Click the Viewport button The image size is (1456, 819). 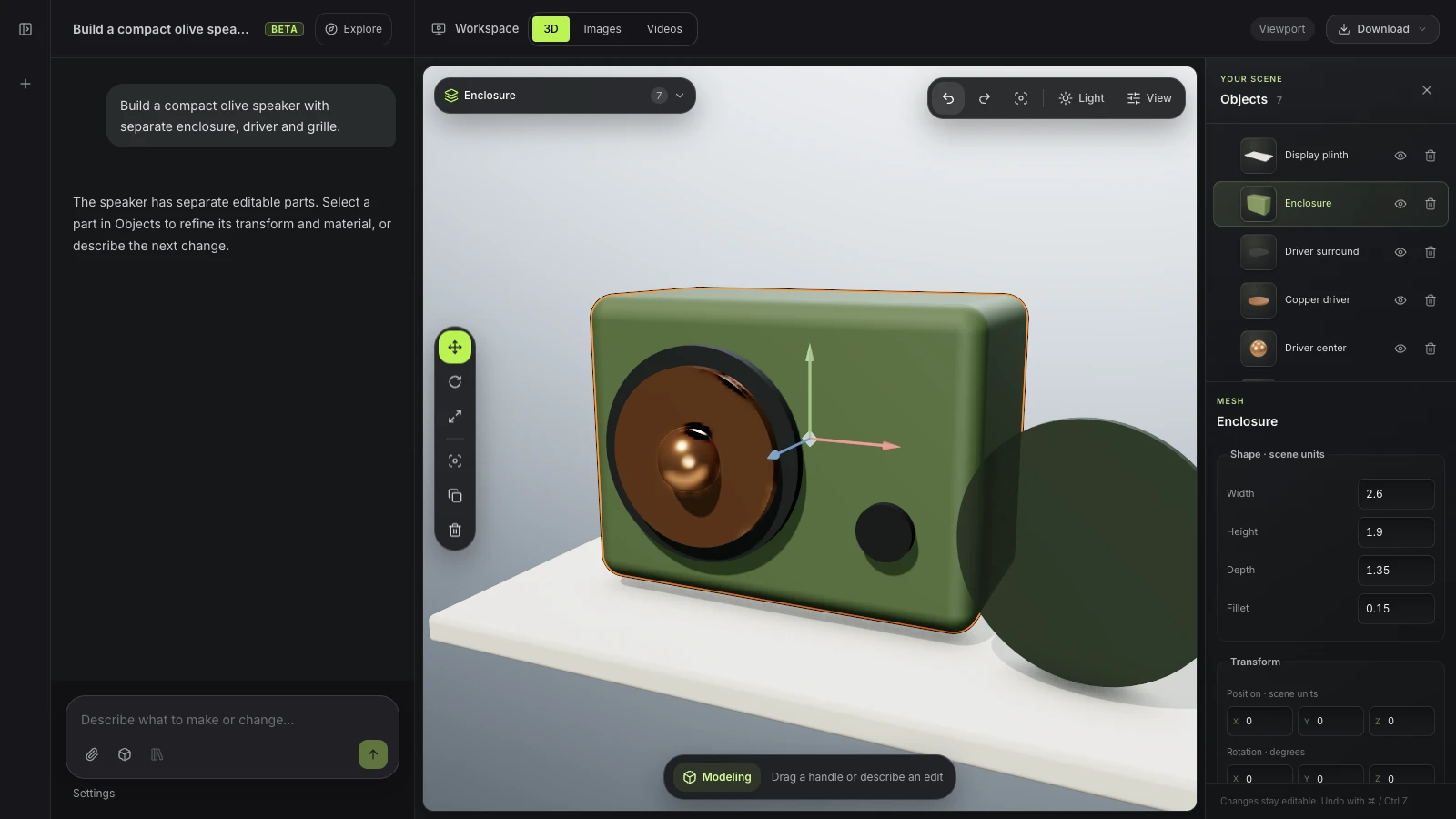1282,29
